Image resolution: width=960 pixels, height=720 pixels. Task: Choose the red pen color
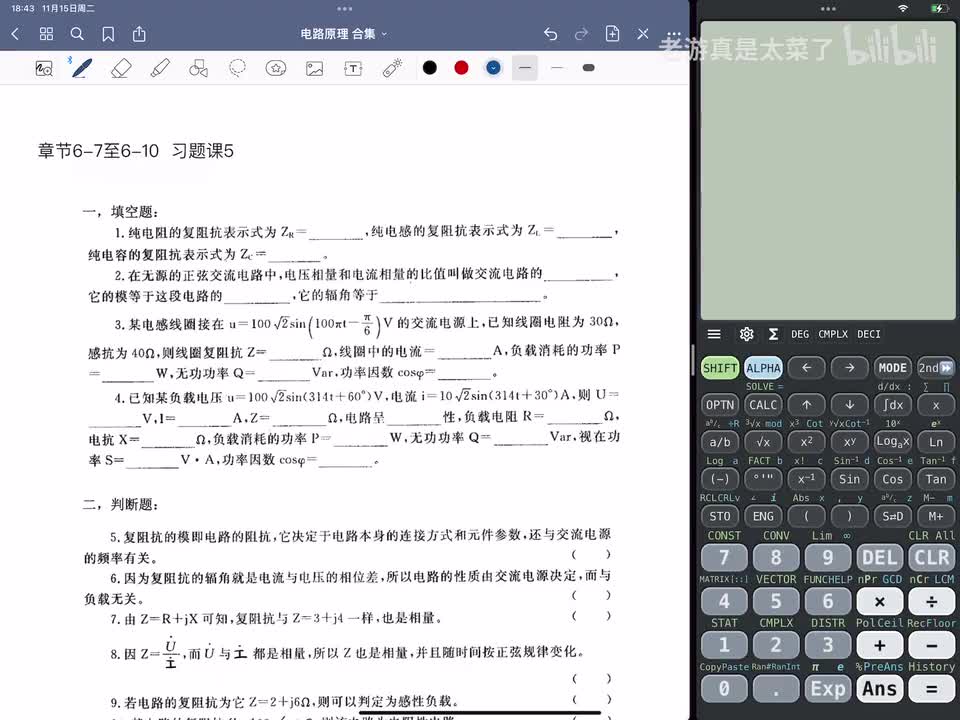click(x=462, y=68)
